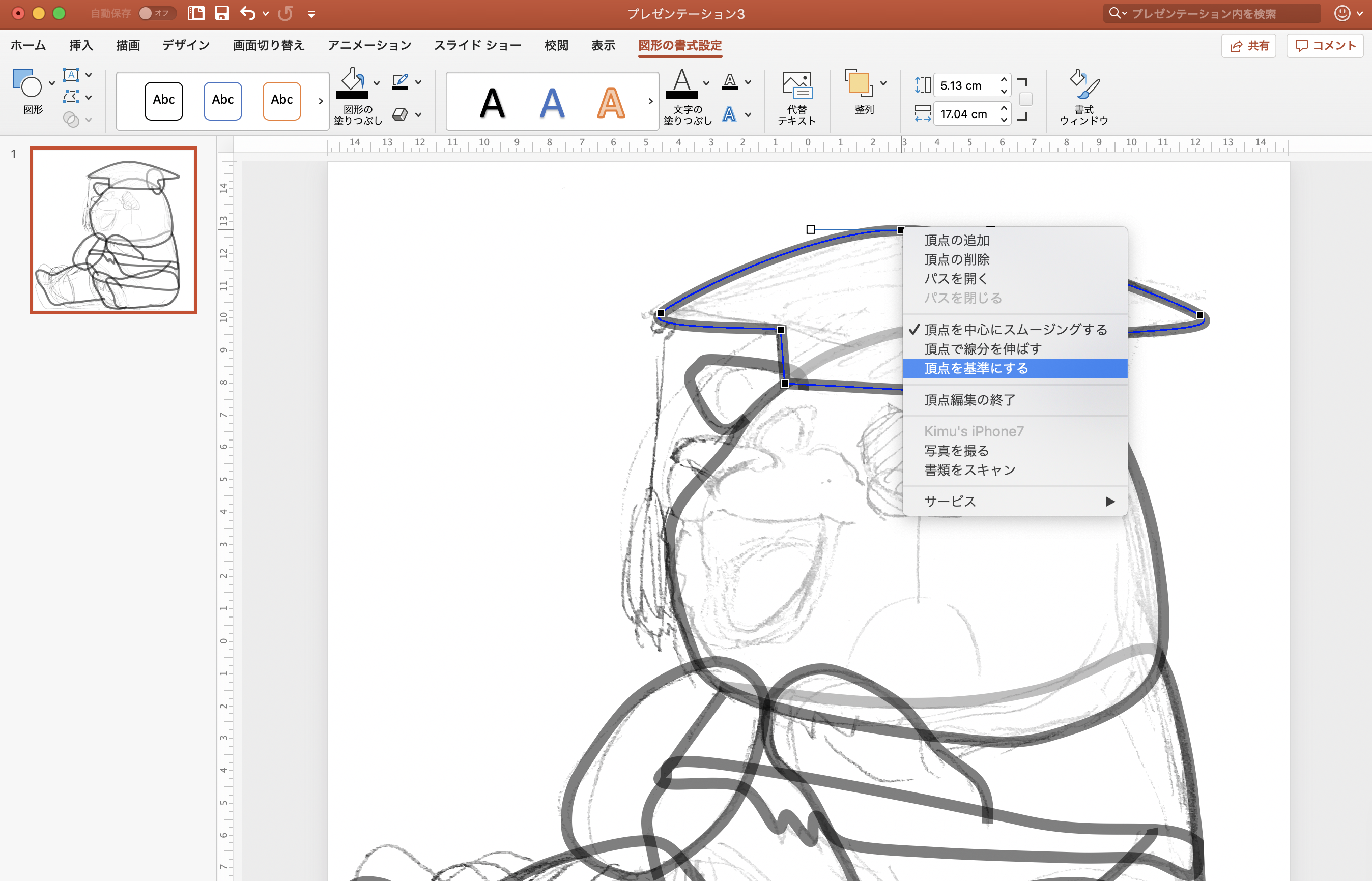Screen dimensions: 1372x881
Task: Click the shape width icon
Action: coord(923,114)
